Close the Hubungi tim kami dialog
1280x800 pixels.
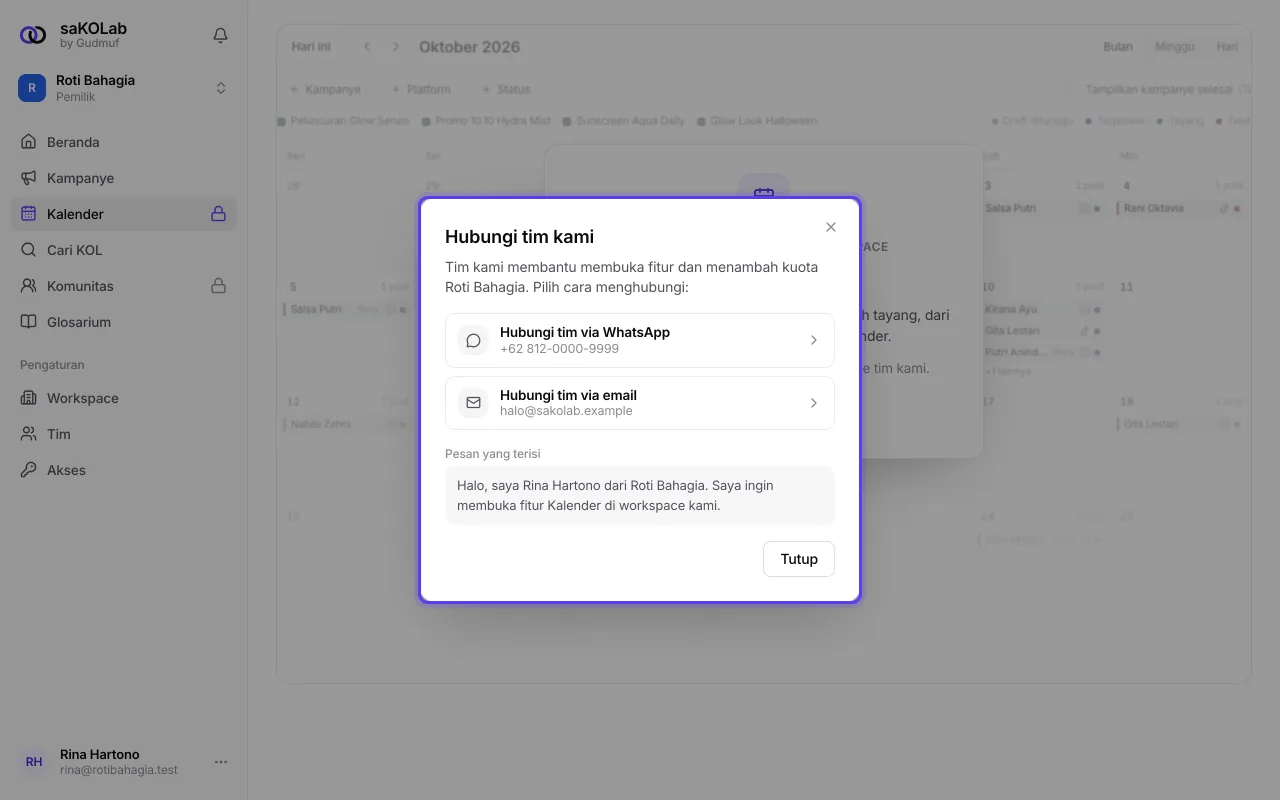(x=831, y=227)
